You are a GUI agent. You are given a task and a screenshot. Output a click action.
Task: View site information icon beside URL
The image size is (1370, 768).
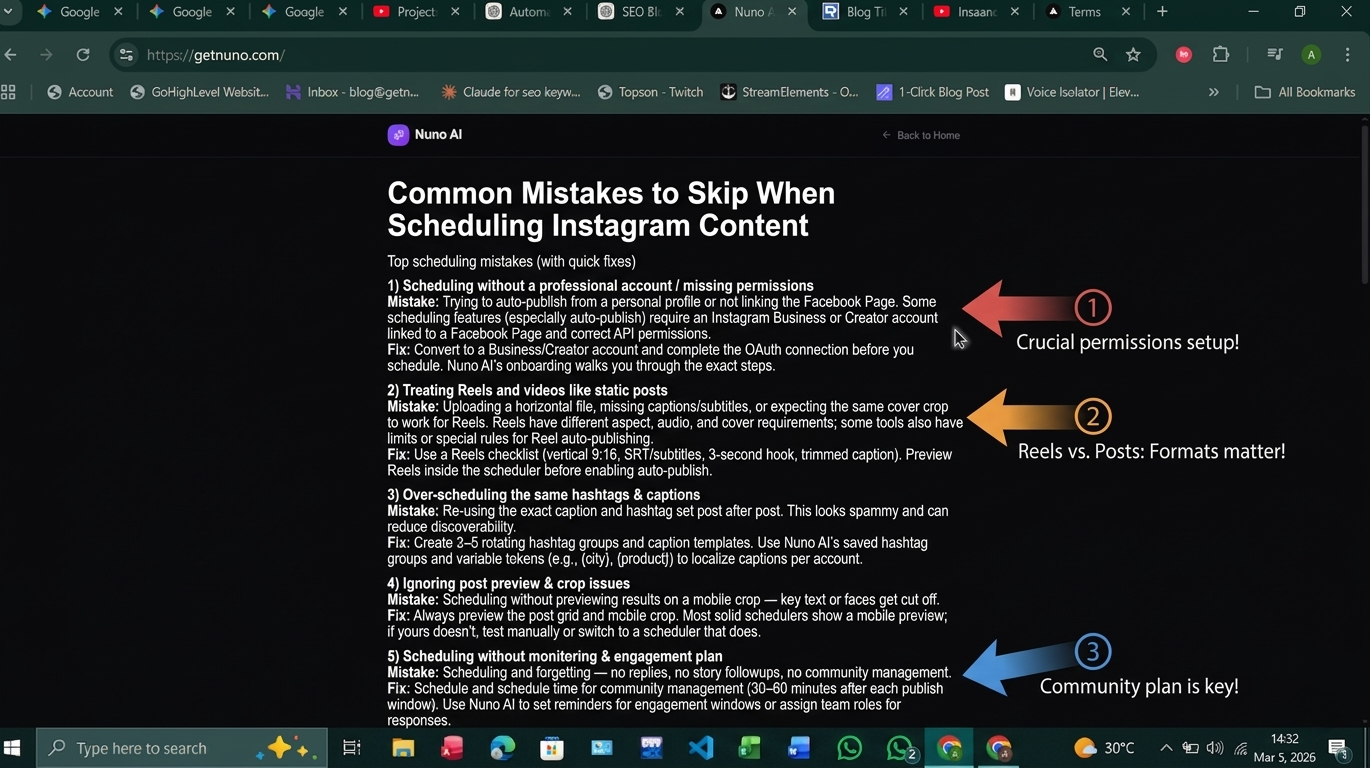pyautogui.click(x=125, y=55)
